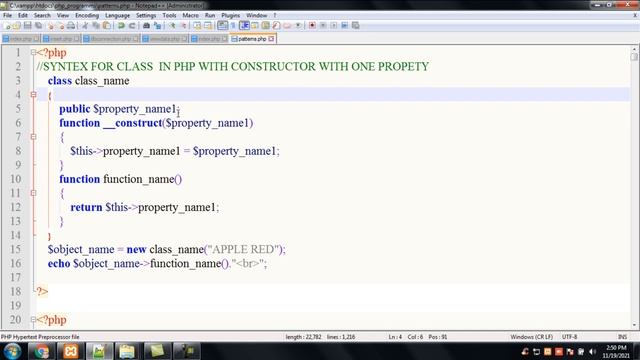The height and width of the screenshot is (360, 640).
Task: Click Windows (CR LF) in the status bar
Action: pyautogui.click(x=531, y=337)
